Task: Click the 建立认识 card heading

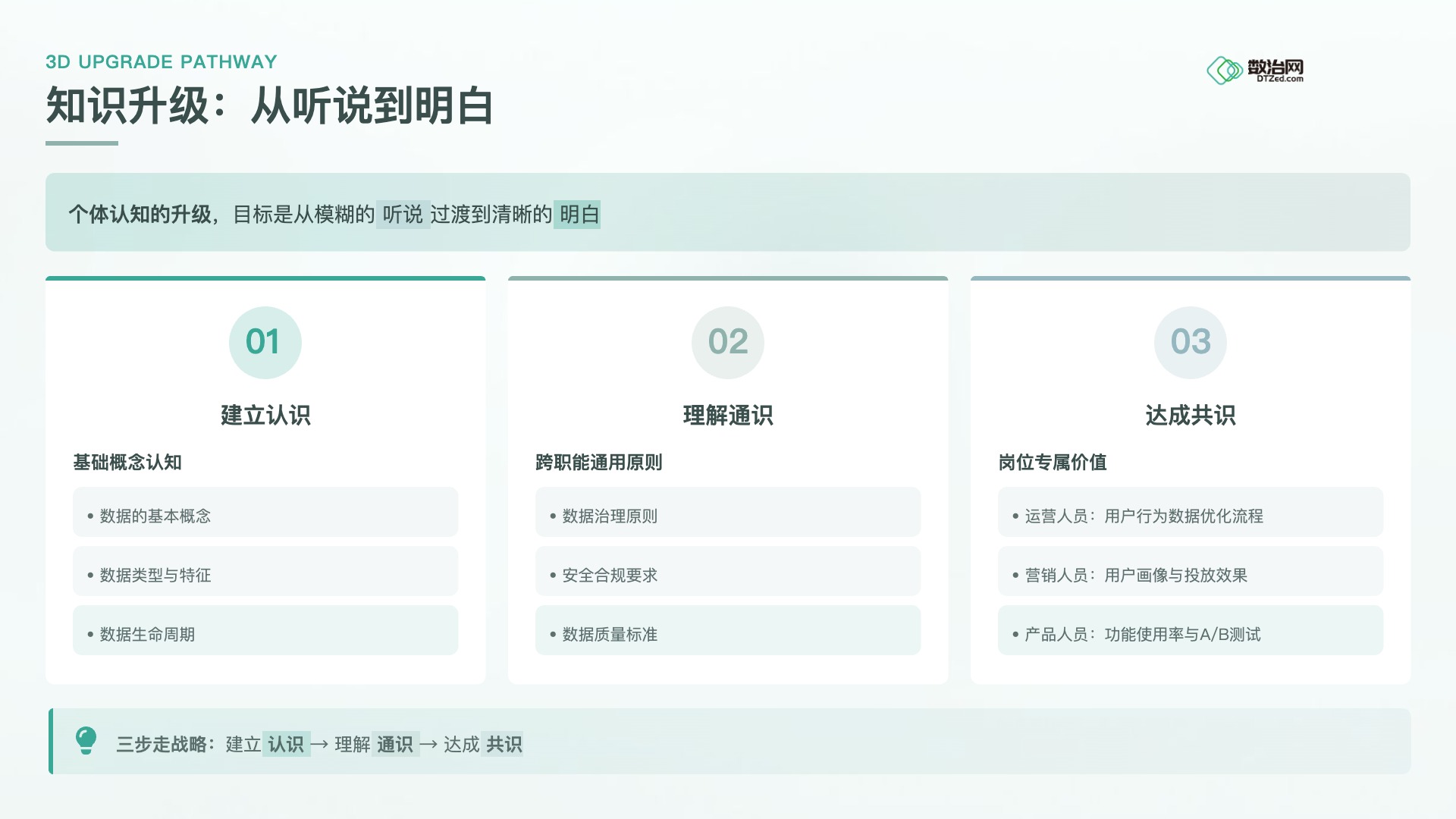Action: (x=265, y=416)
